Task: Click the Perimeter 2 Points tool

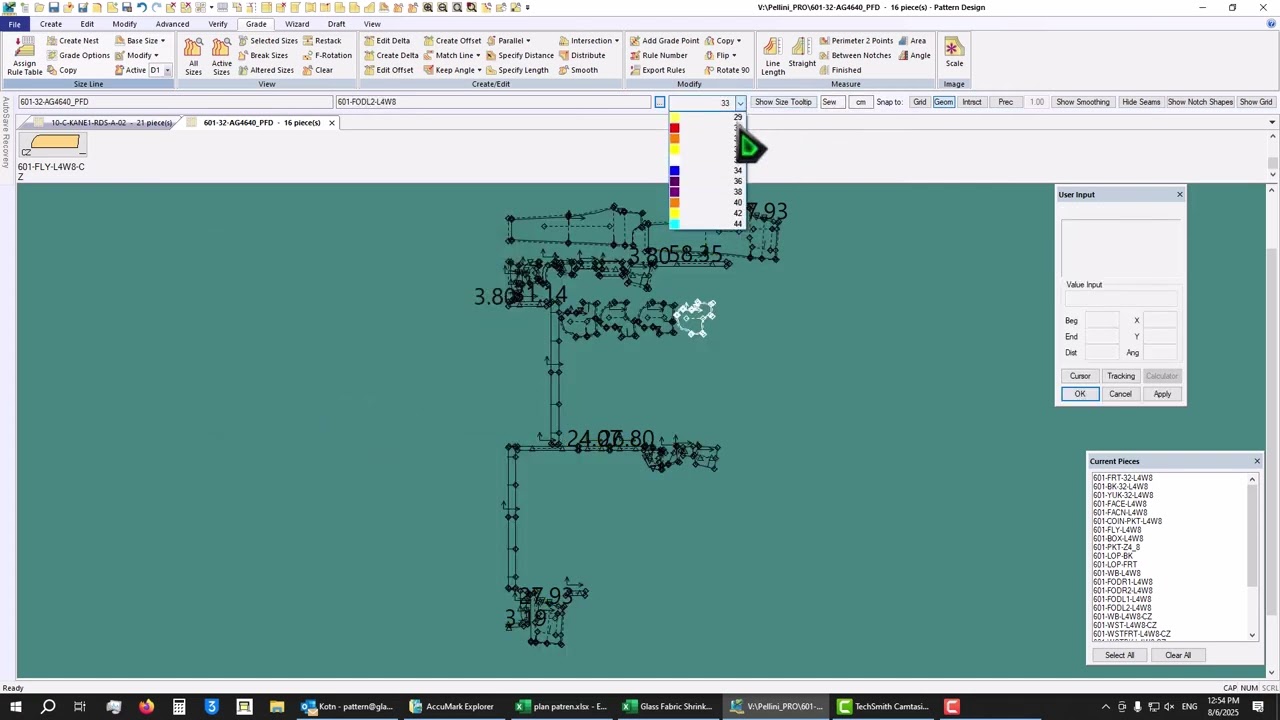Action: coord(855,41)
